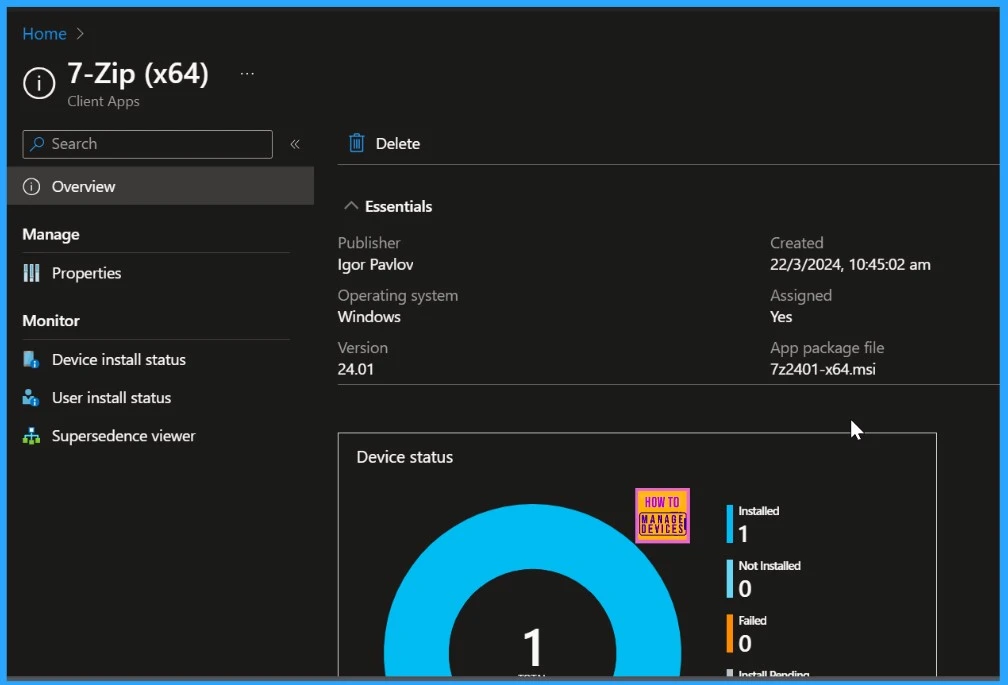Click the info icon beside 7-Zip title

[39, 84]
